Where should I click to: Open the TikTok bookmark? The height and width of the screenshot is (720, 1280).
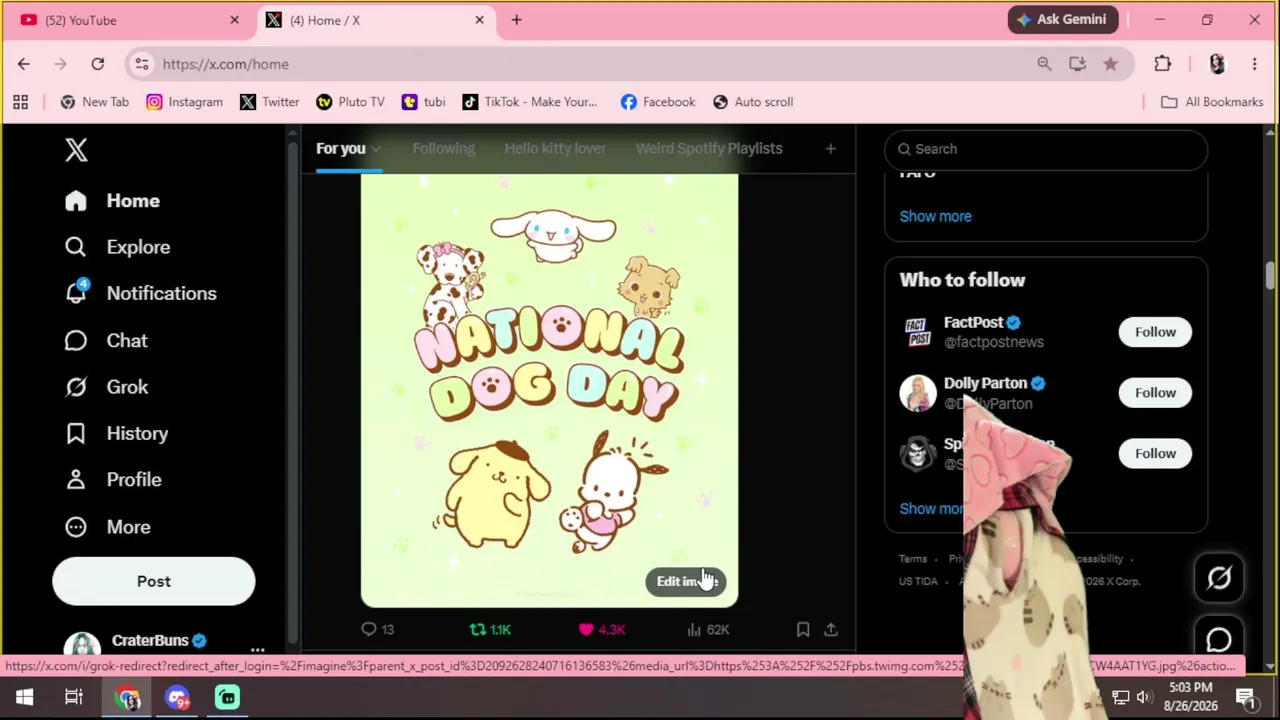coord(530,102)
